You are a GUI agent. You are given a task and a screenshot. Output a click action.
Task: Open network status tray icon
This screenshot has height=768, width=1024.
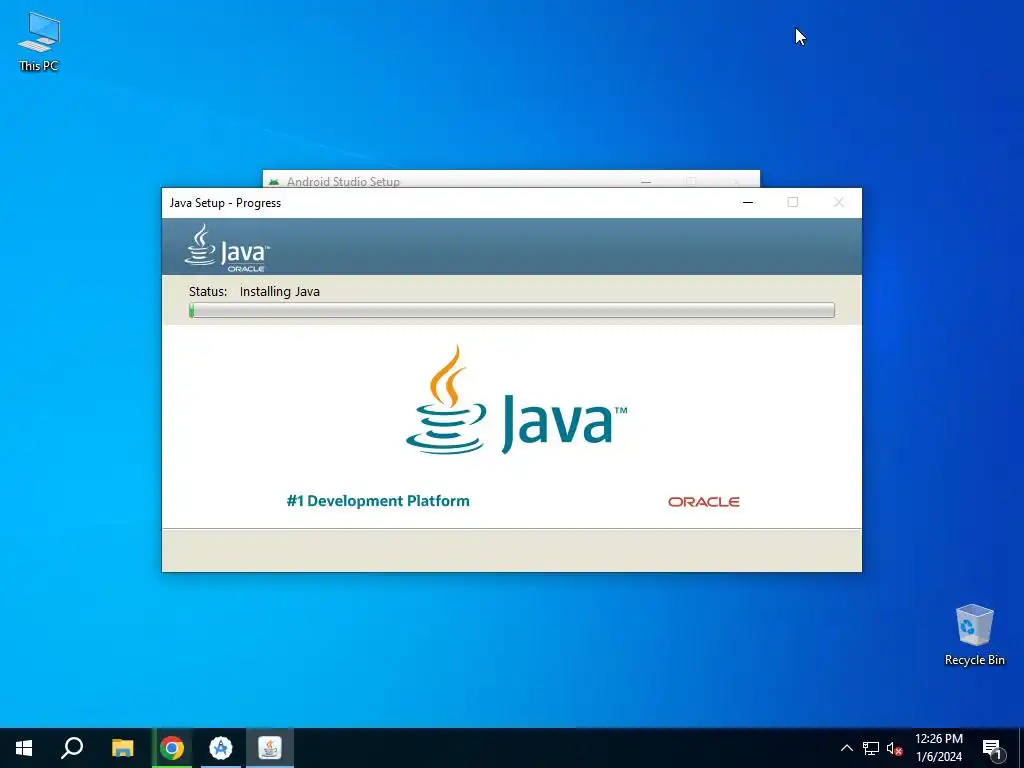click(x=871, y=748)
